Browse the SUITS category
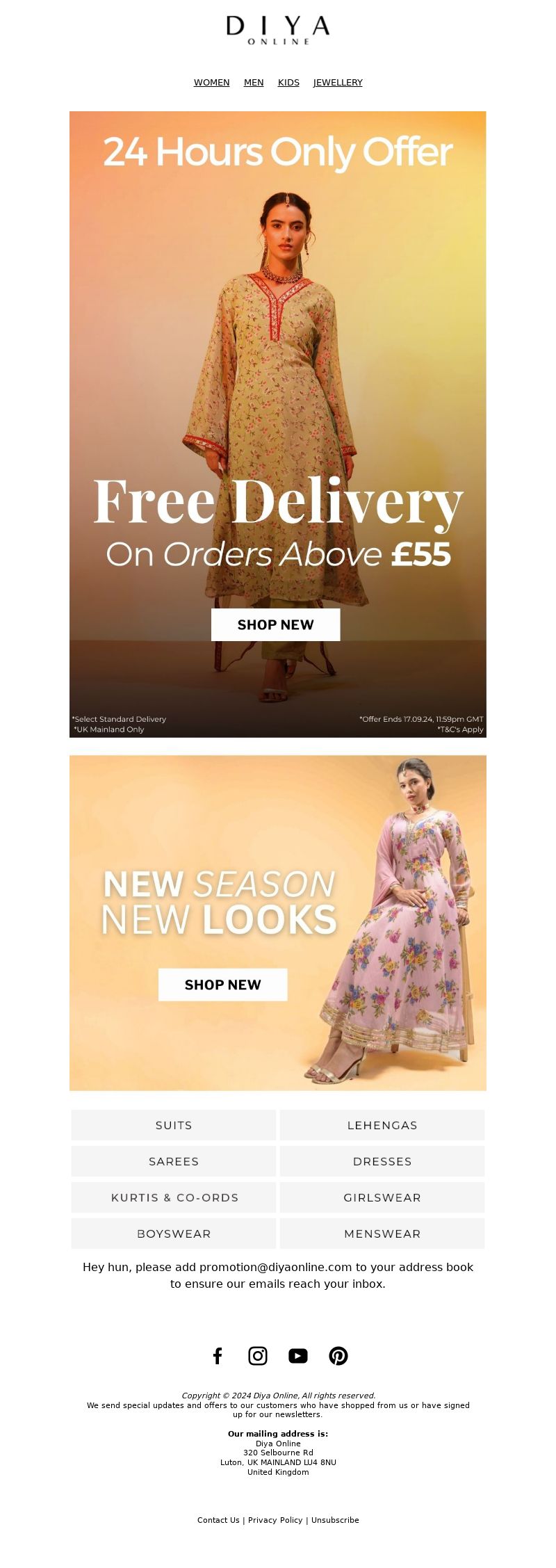This screenshot has width=556, height=1568. tap(174, 1125)
